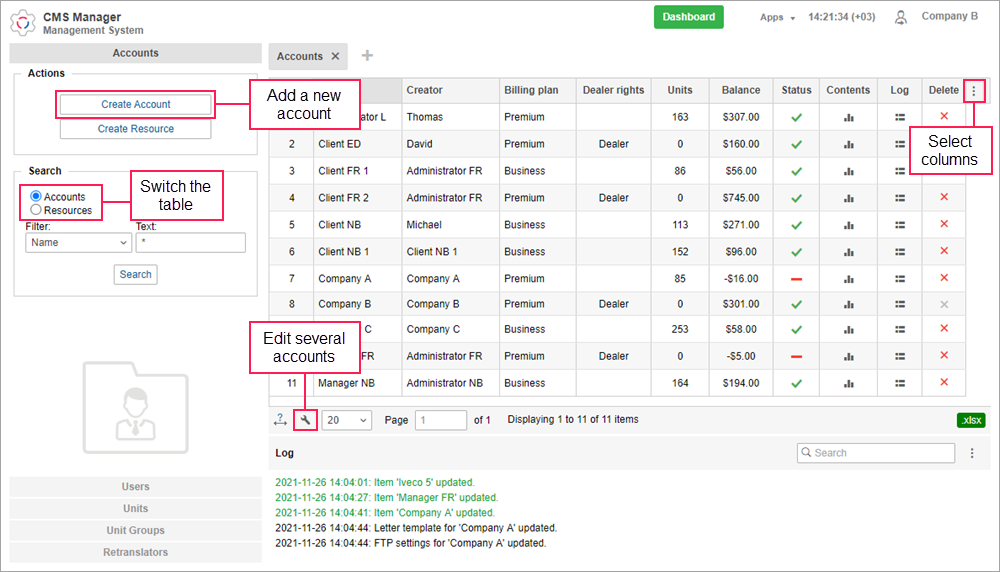Delete the Client NB account
Screen dimensions: 1000x572
[944, 224]
